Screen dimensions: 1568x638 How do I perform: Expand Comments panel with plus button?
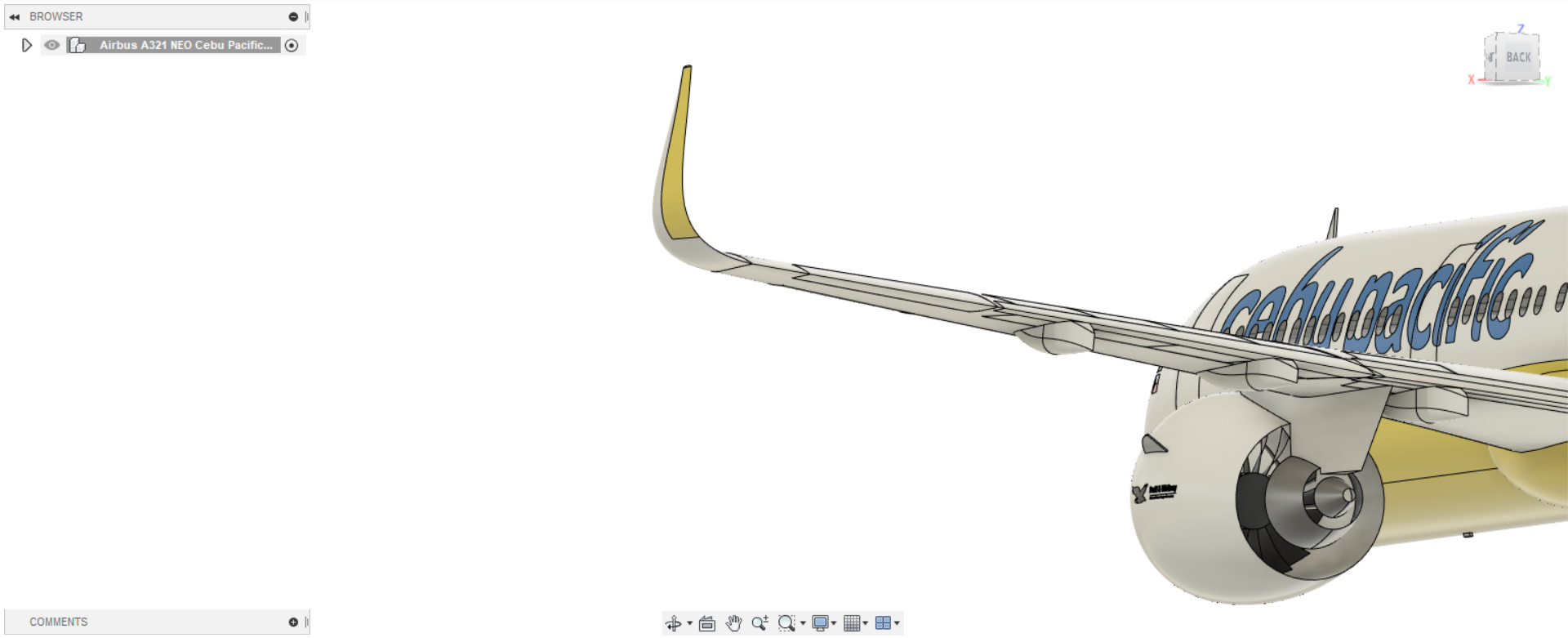pyautogui.click(x=293, y=622)
